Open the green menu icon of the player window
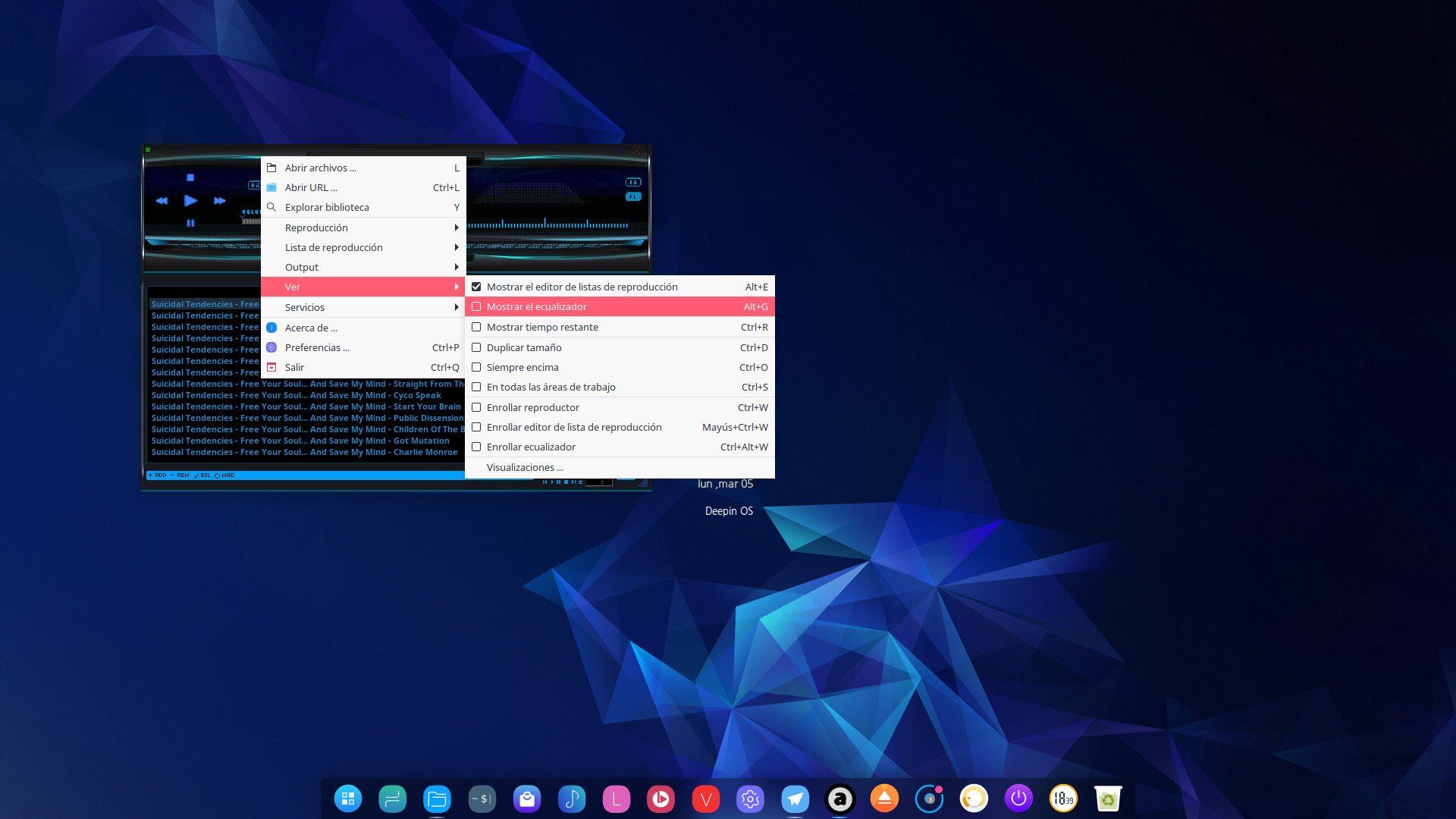 tap(148, 150)
